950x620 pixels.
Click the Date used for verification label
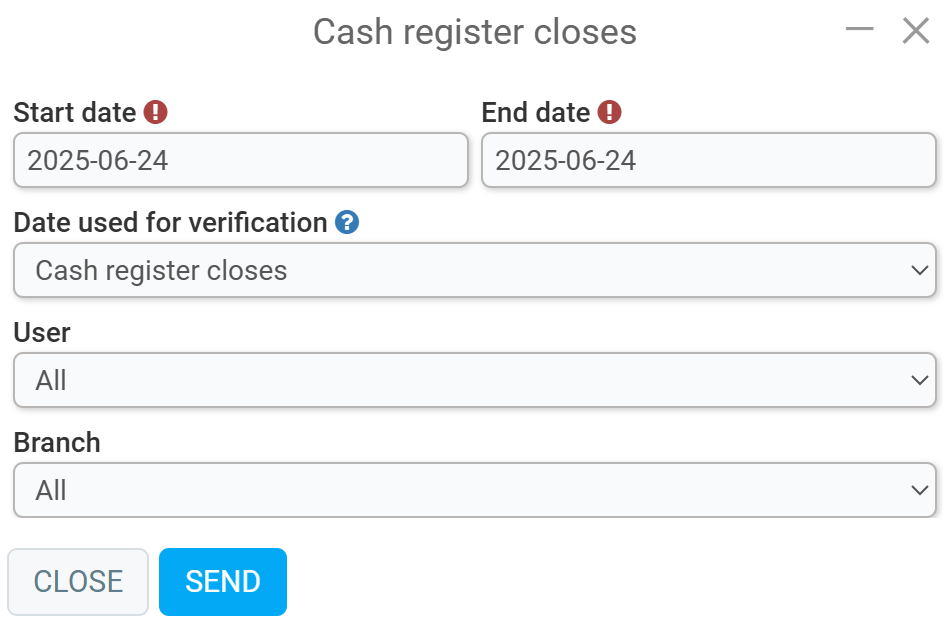point(171,222)
